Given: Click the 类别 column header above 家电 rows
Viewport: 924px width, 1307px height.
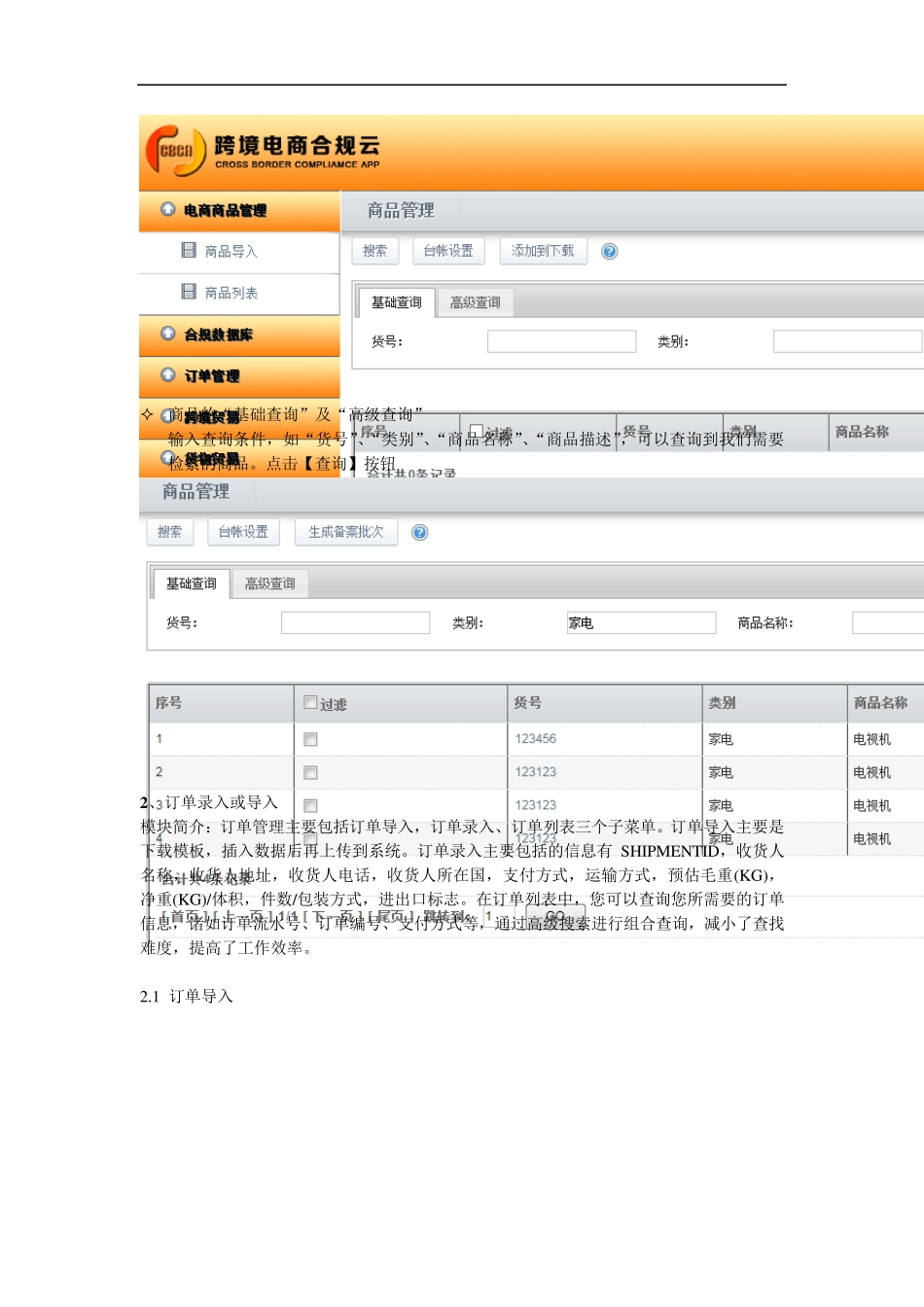Looking at the screenshot, I should click(774, 703).
